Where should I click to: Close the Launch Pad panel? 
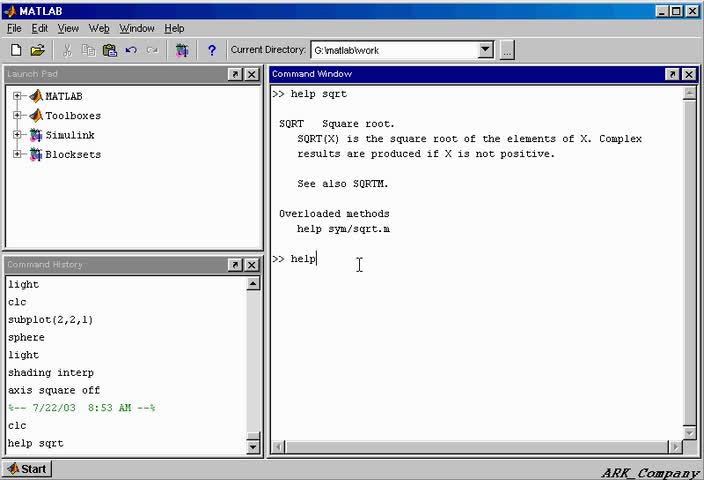click(252, 74)
